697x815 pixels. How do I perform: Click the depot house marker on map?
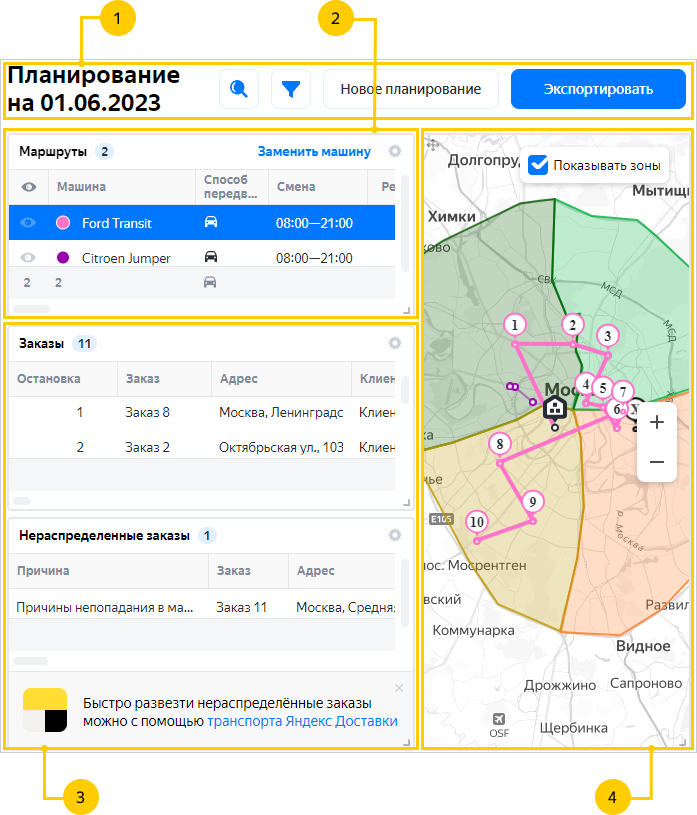(x=554, y=407)
